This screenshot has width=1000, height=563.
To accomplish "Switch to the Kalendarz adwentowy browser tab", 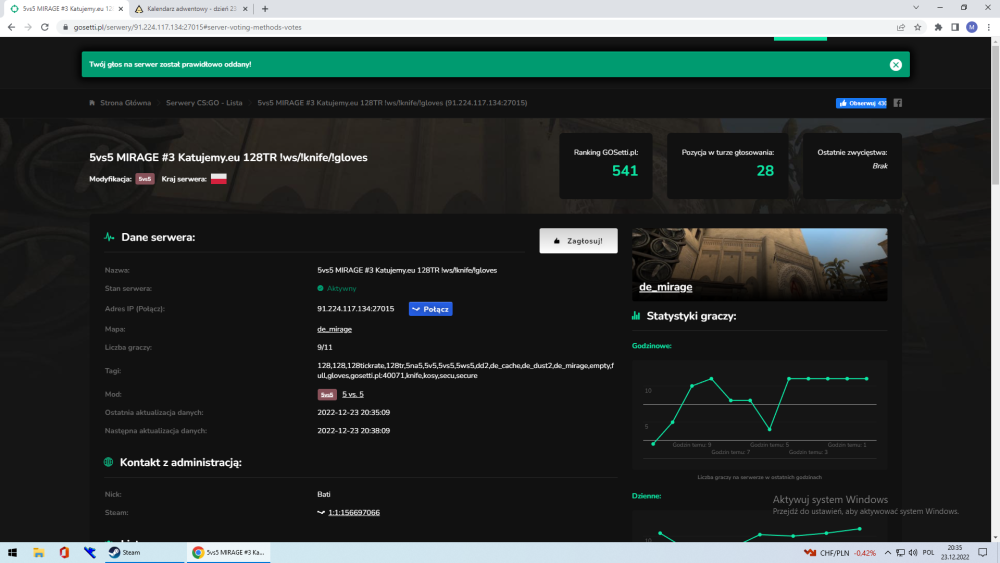I will tap(191, 9).
